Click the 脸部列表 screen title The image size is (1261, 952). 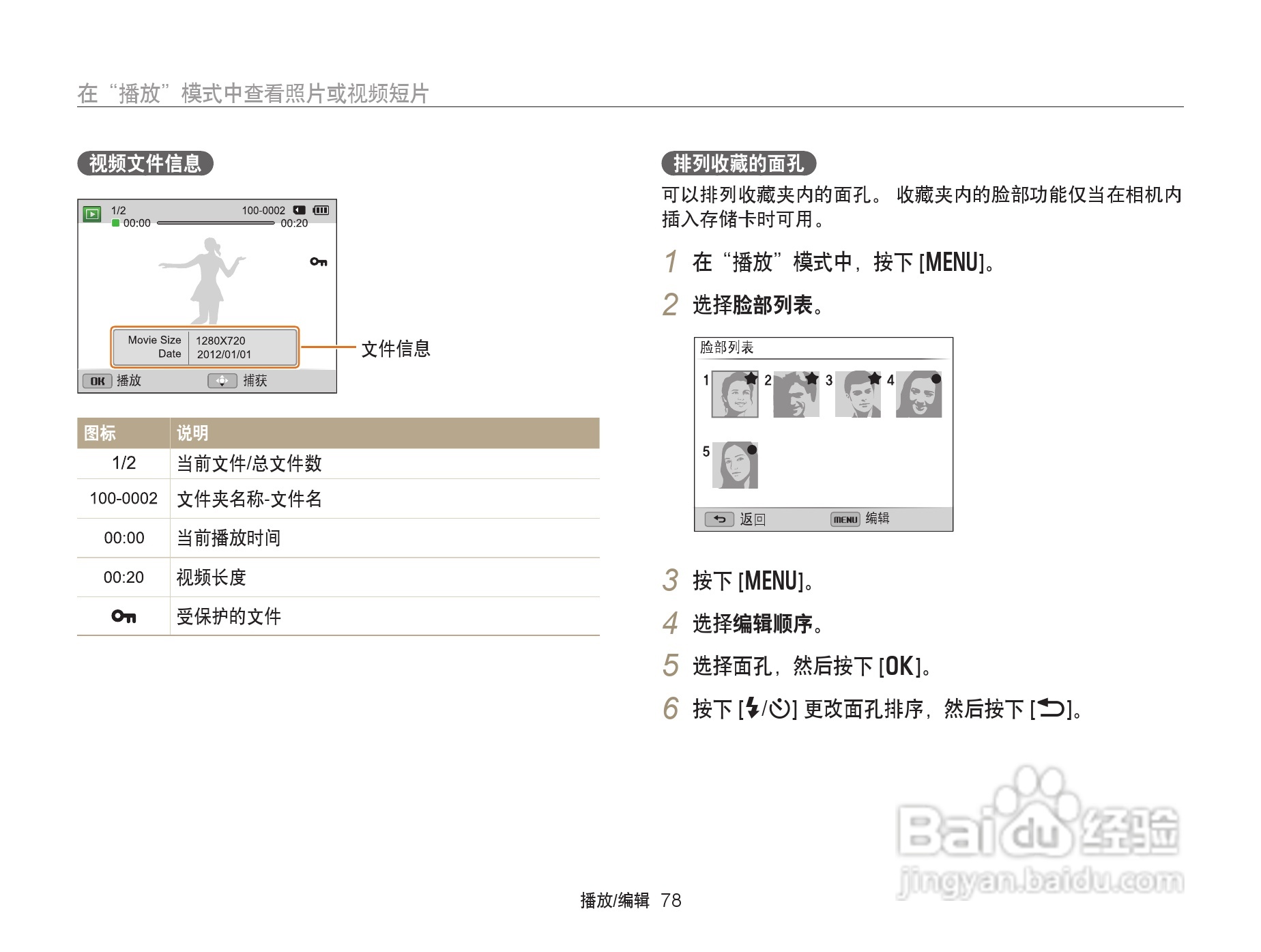[x=727, y=347]
